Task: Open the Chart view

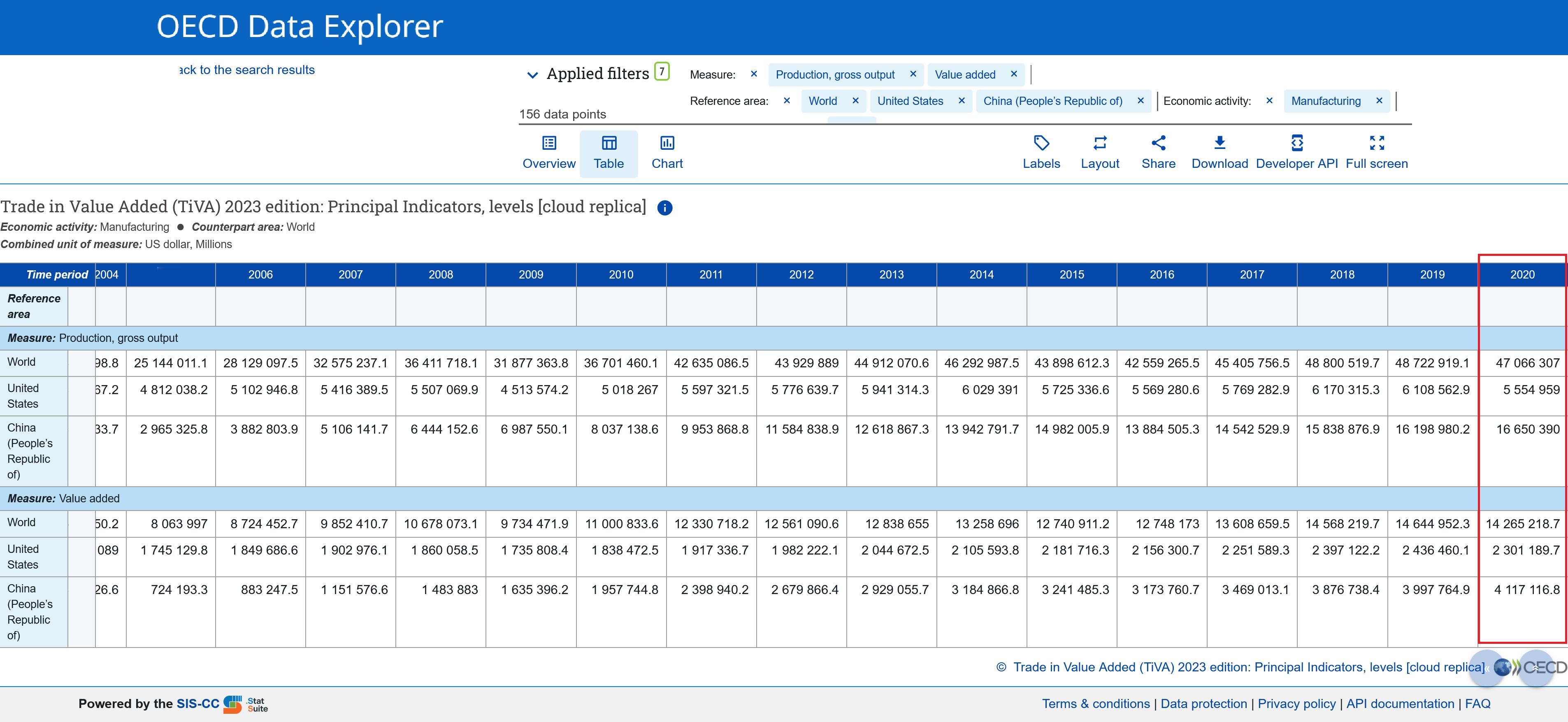Action: (667, 153)
